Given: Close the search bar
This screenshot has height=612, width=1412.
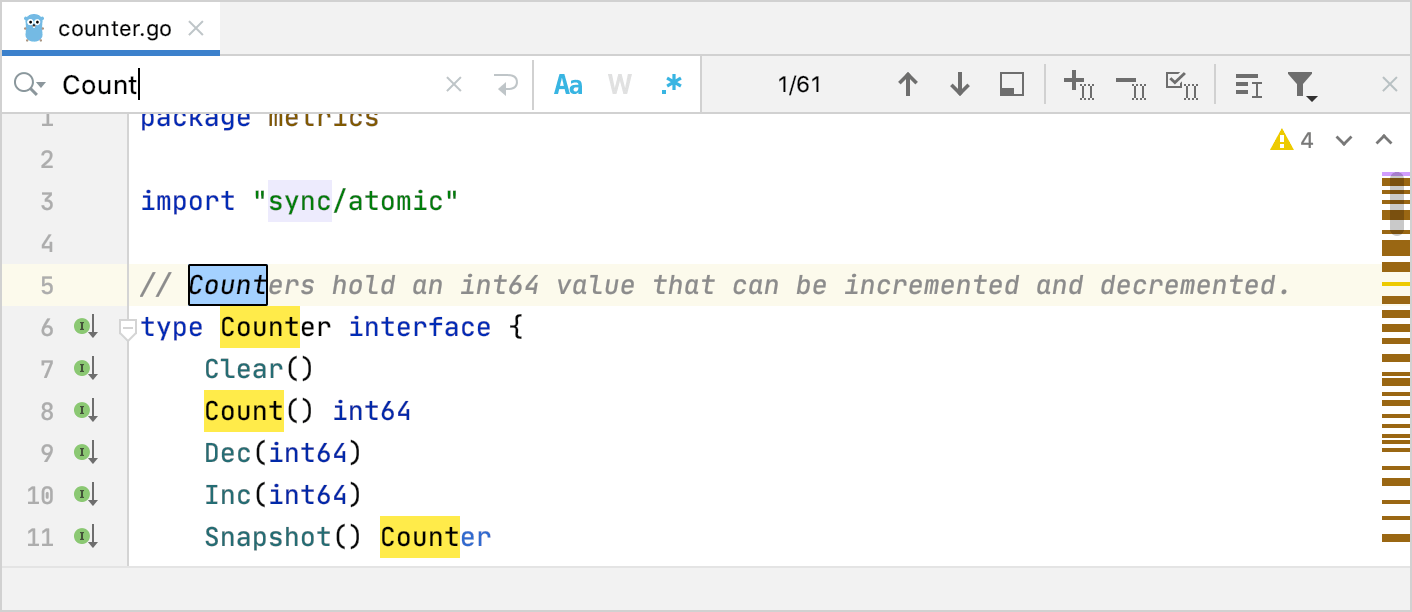Looking at the screenshot, I should point(1389,84).
